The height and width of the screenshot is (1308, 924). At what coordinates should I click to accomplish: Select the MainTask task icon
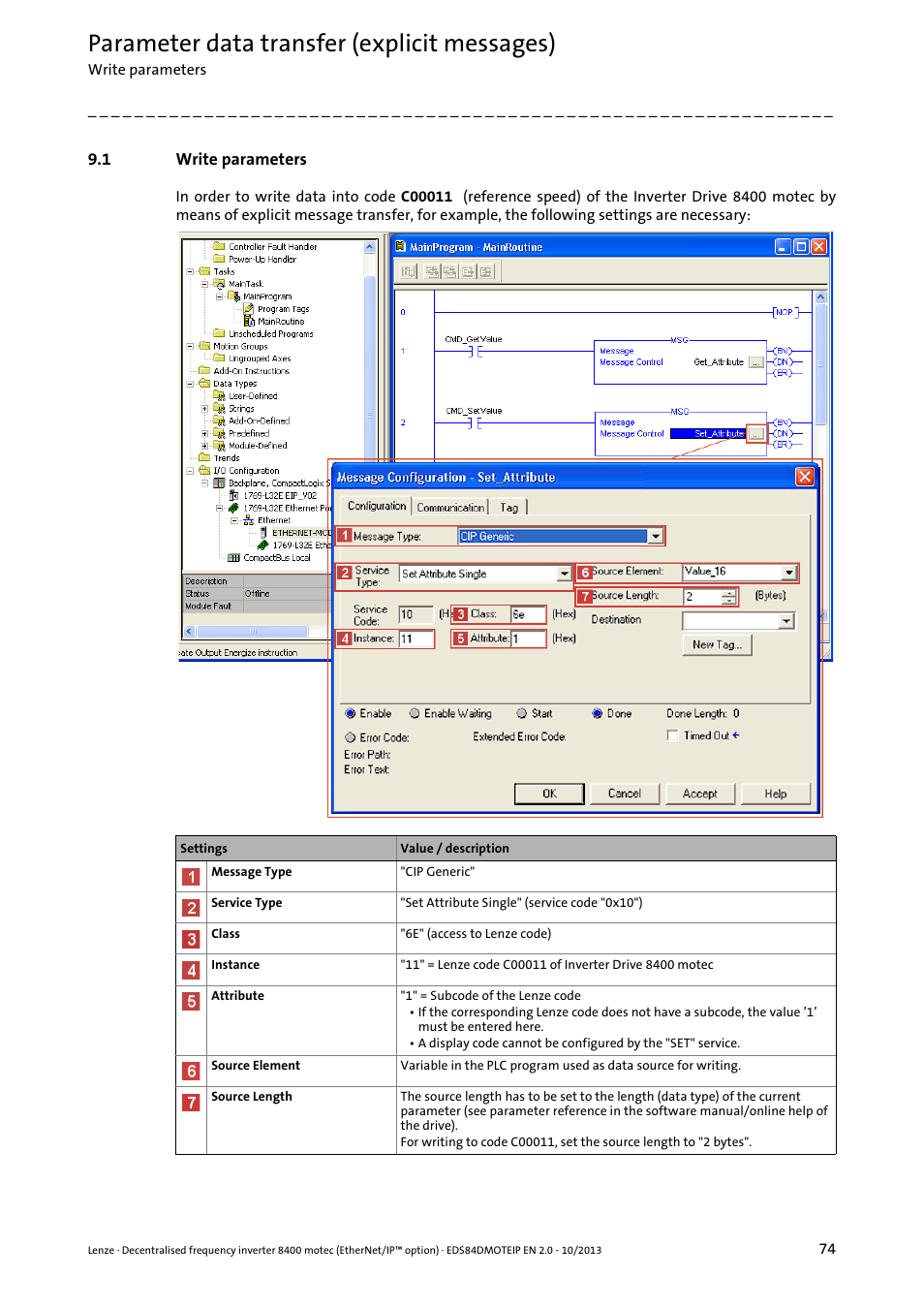pyautogui.click(x=219, y=284)
